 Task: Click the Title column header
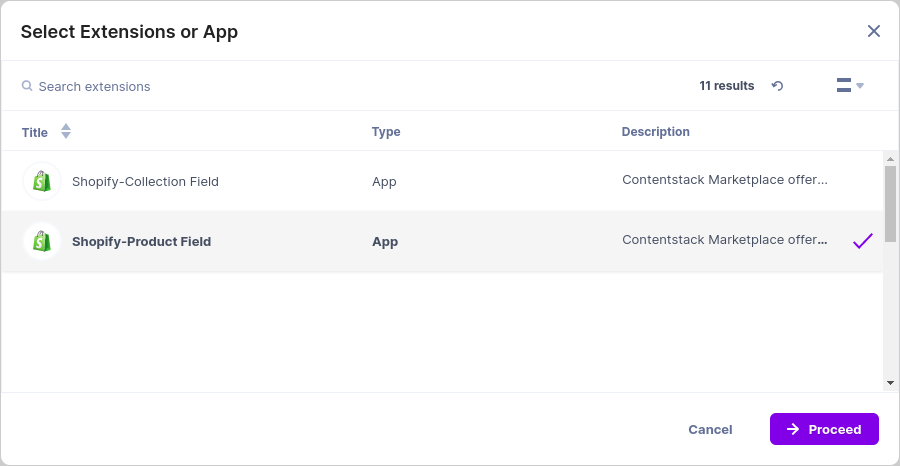pos(34,133)
